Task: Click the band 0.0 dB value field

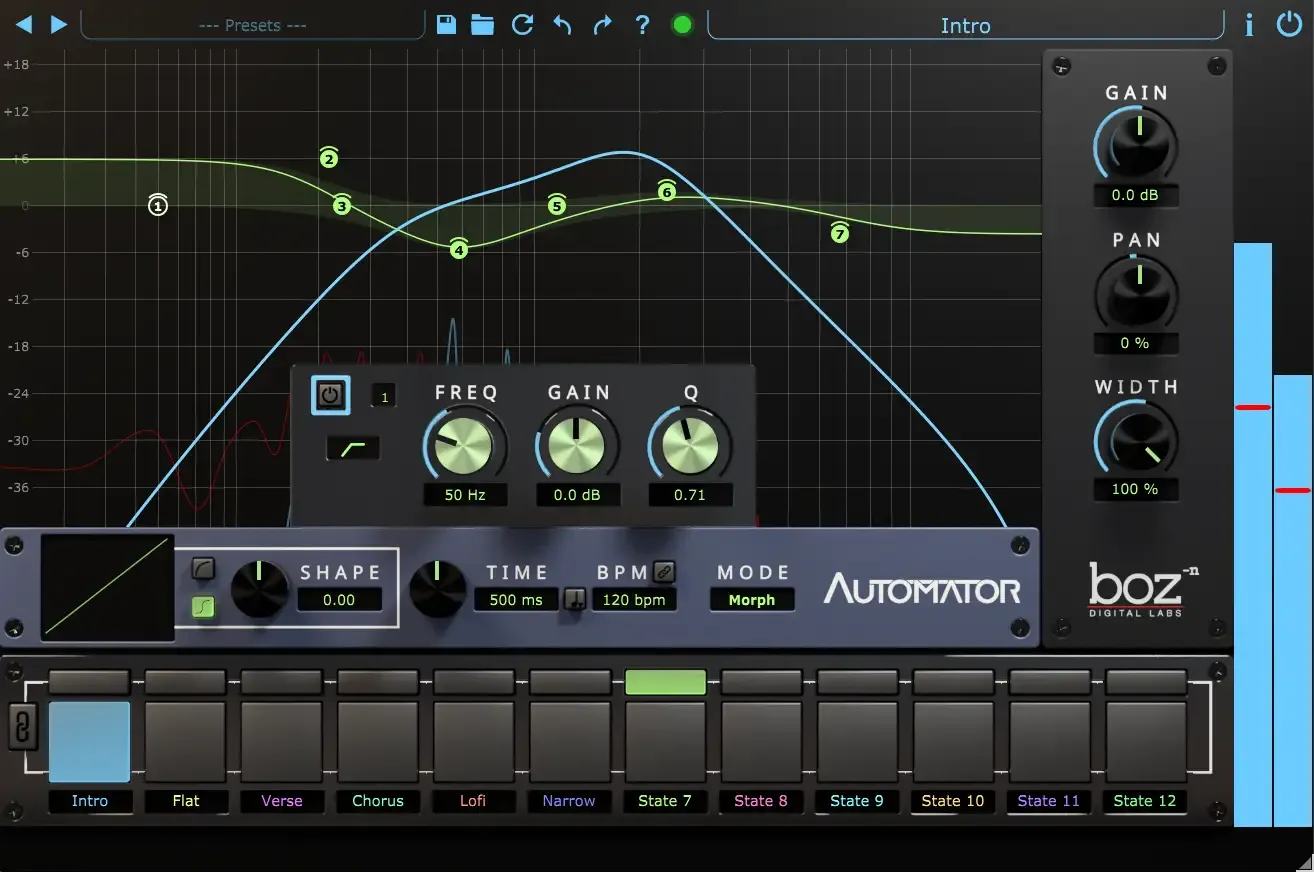Action: click(x=578, y=494)
